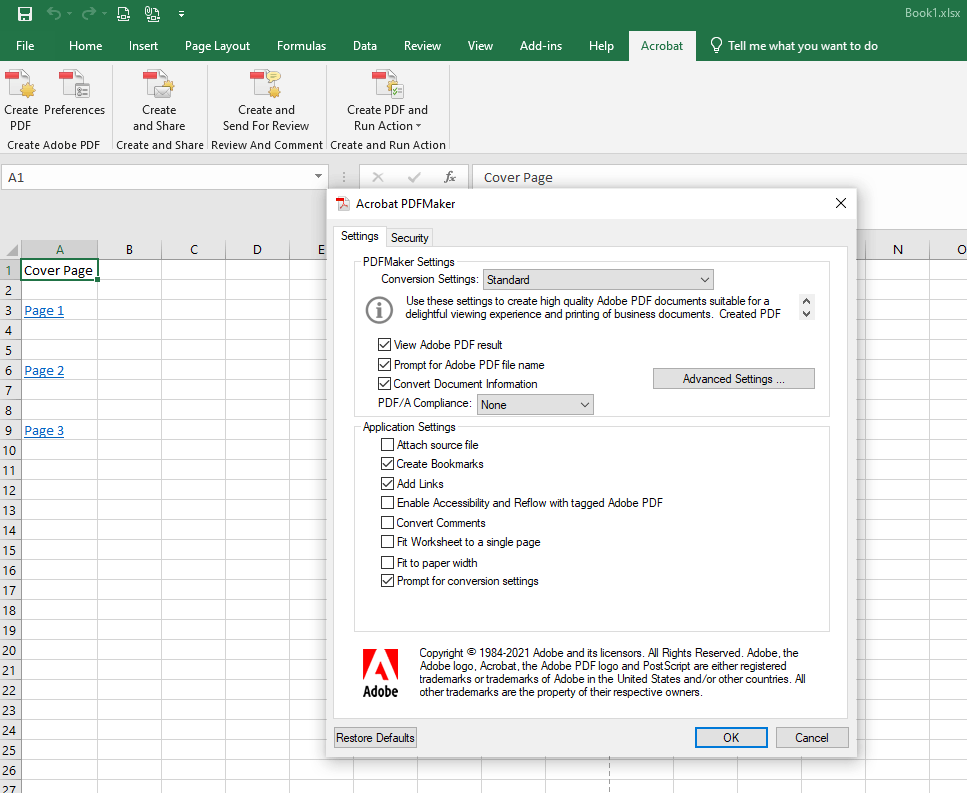The image size is (967, 793).
Task: Expand the Name Box dropdown arrow
Action: tap(318, 177)
